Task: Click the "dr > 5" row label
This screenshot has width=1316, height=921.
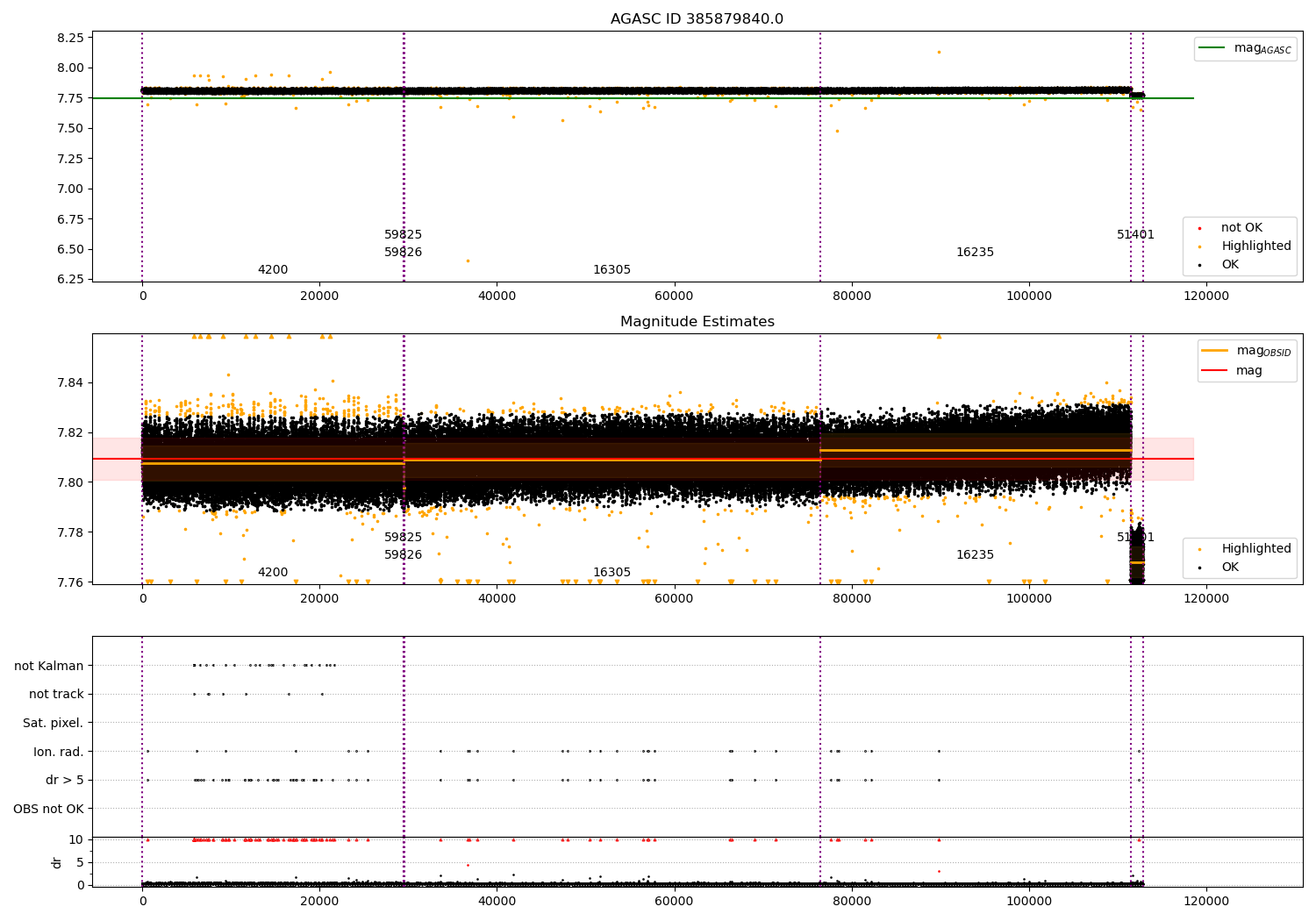Action: coord(65,780)
